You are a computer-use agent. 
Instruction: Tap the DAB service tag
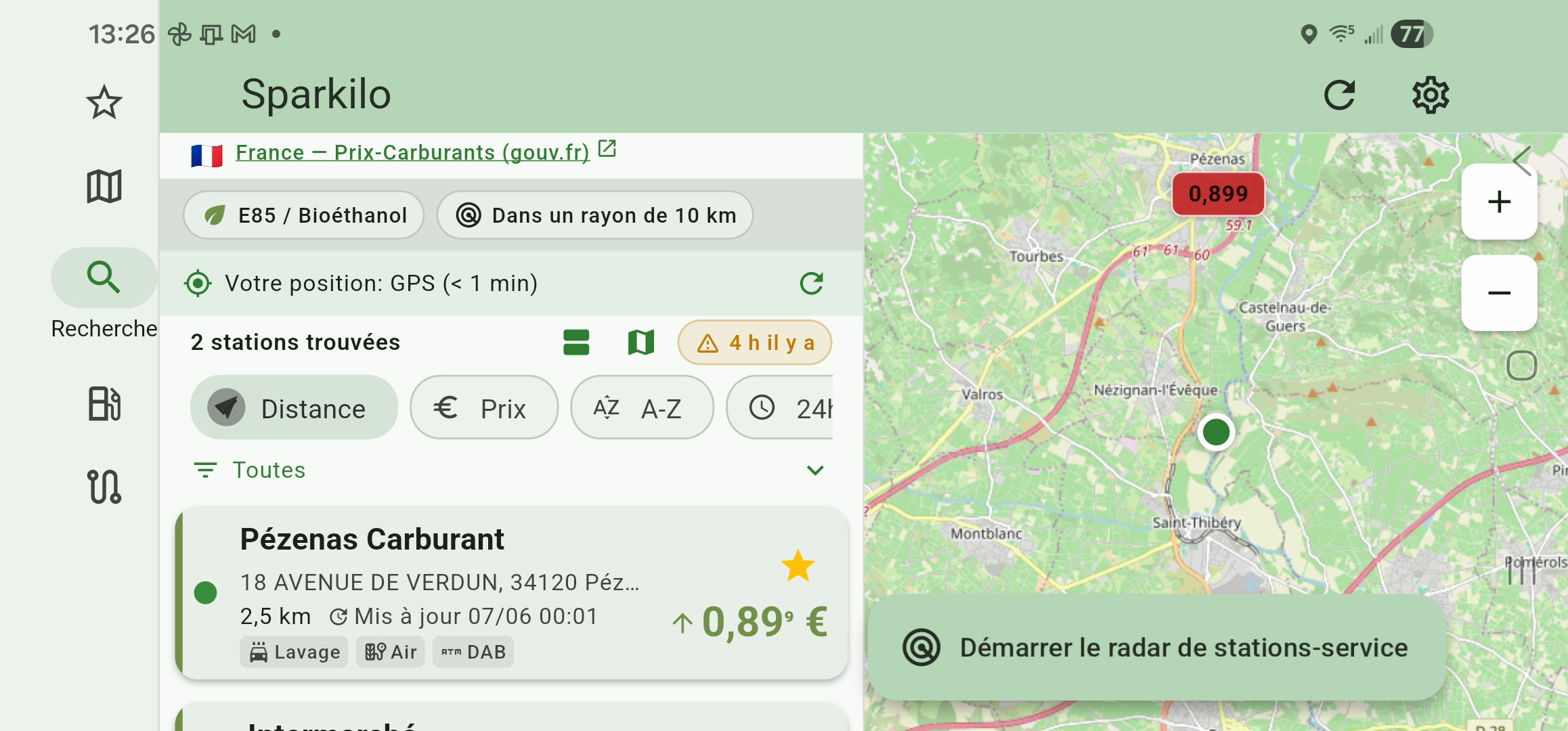[473, 652]
